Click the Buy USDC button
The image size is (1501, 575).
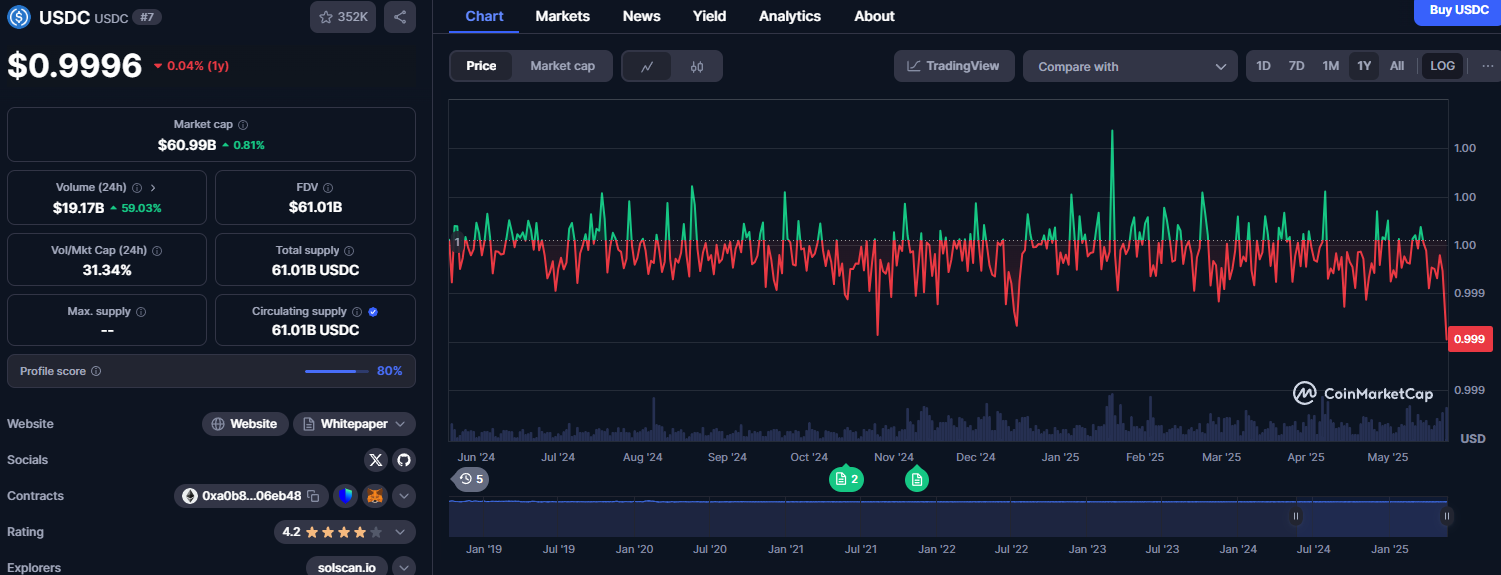point(1457,10)
